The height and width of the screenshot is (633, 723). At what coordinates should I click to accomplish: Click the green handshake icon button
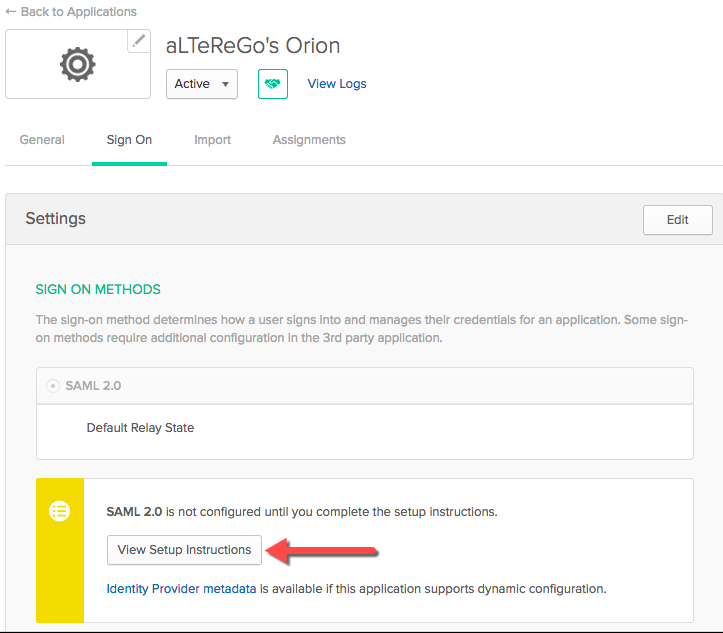(x=273, y=84)
